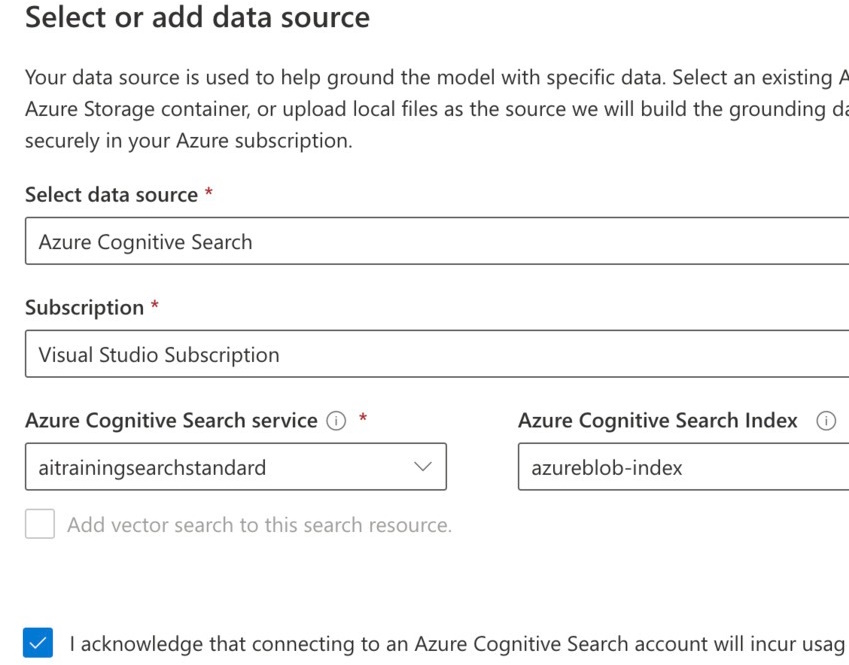Viewport: 849px width, 665px height.
Task: Click the 'I acknowledge' statement text
Action: [x=456, y=644]
